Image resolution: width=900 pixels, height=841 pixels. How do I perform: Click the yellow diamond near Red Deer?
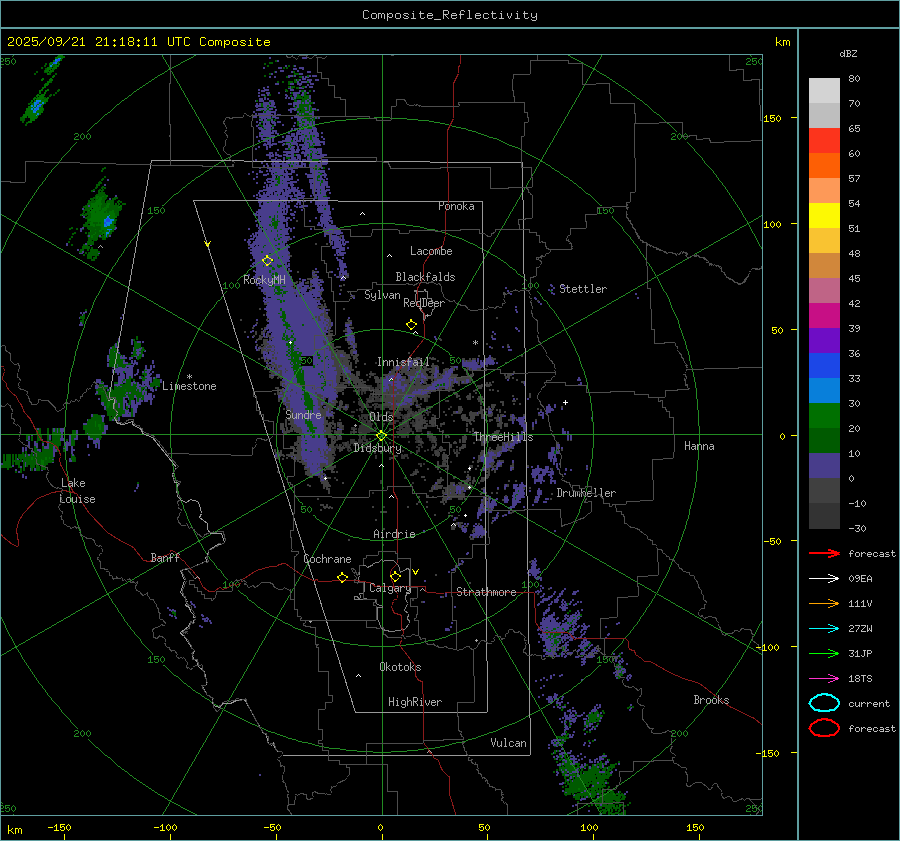pyautogui.click(x=411, y=325)
